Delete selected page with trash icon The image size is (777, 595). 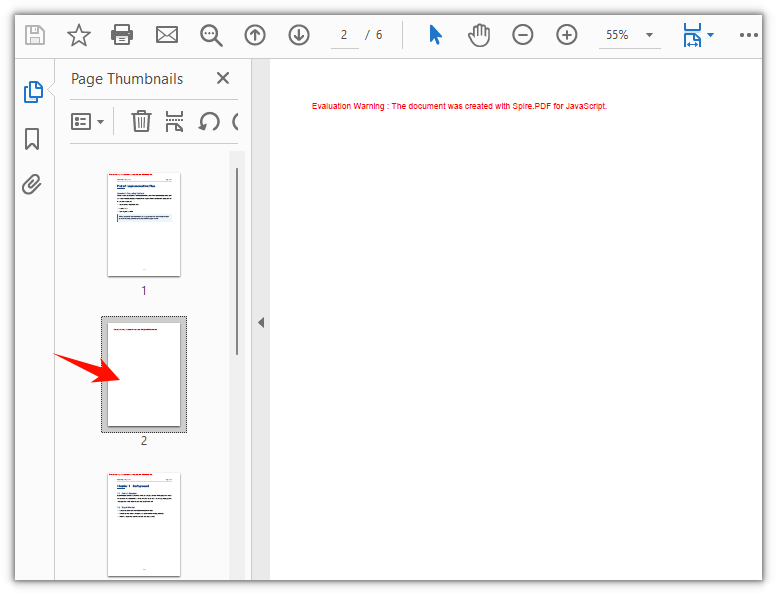click(141, 121)
